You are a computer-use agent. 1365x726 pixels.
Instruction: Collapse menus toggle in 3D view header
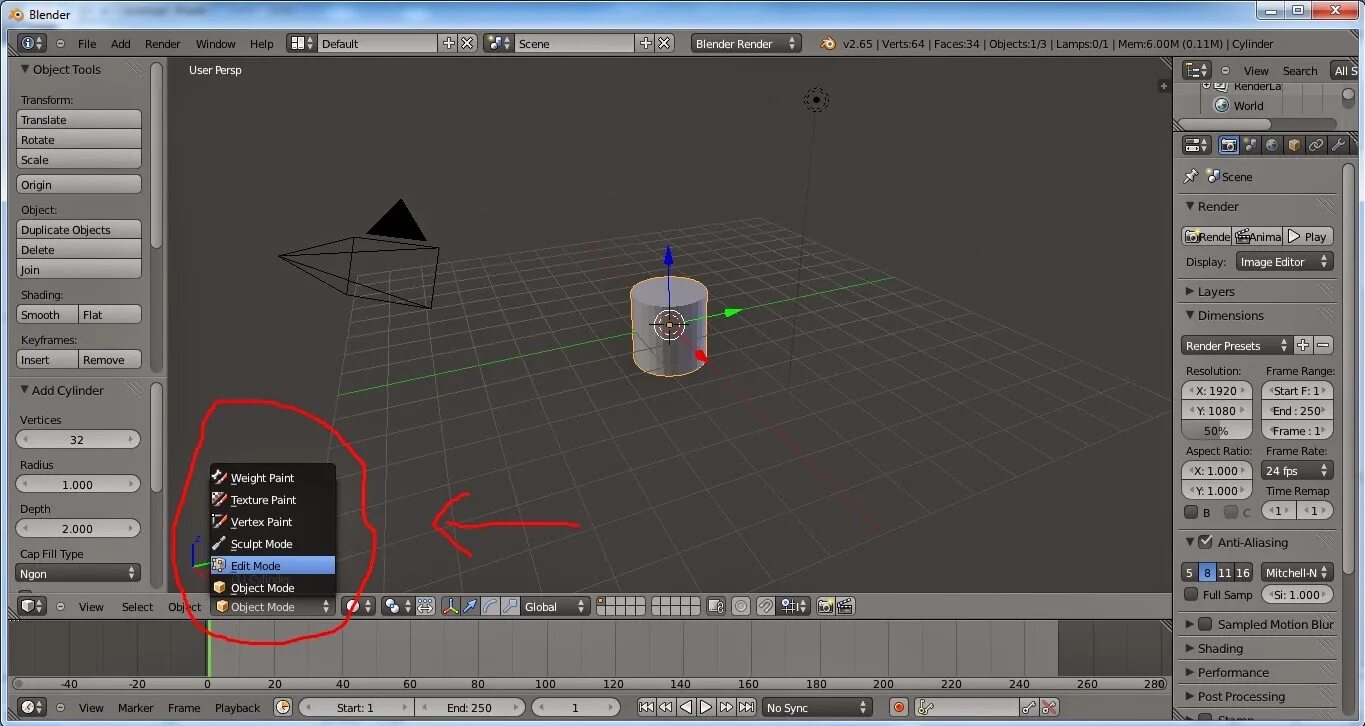pos(61,606)
